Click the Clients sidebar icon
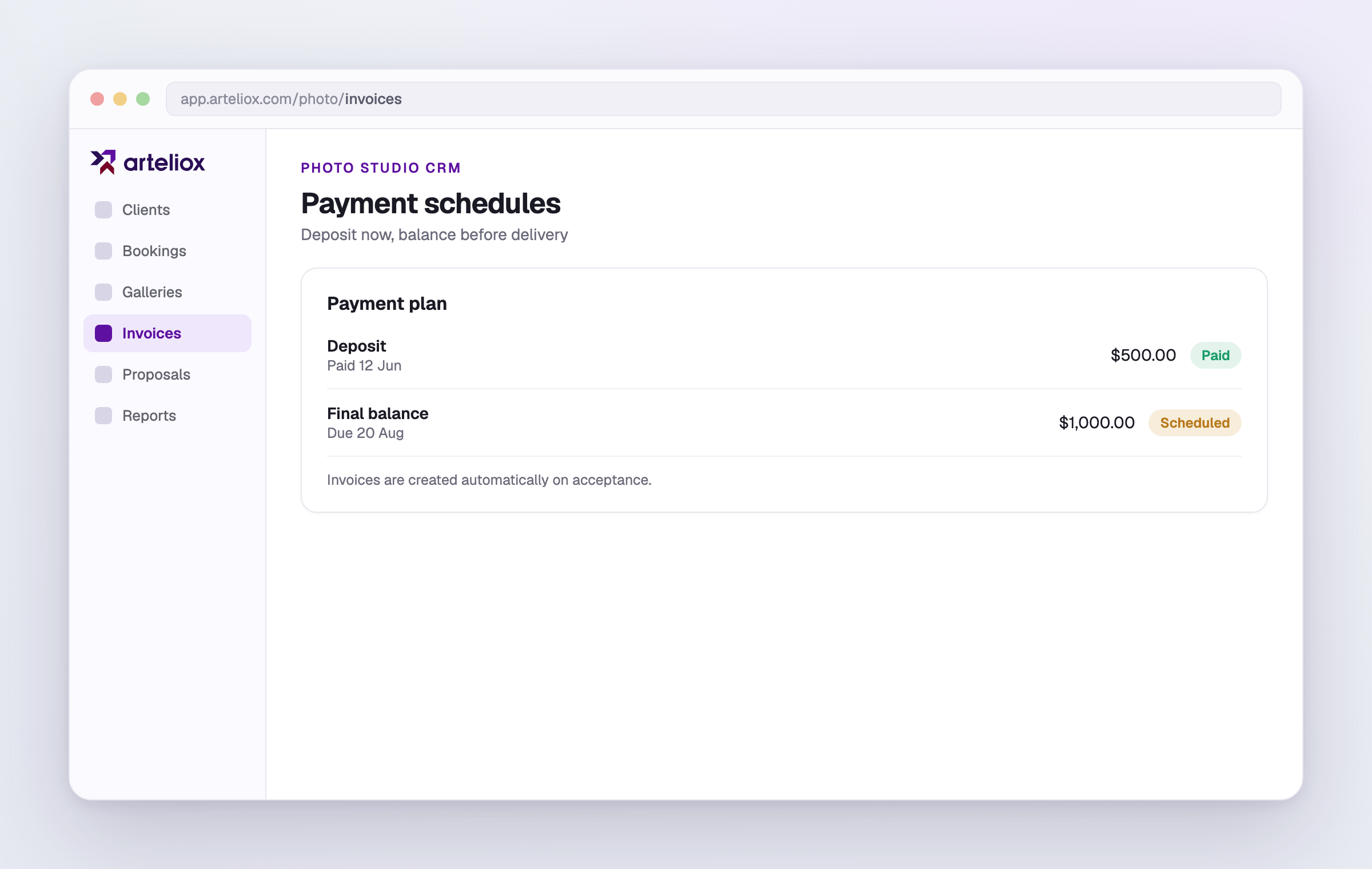This screenshot has width=1372, height=869. (103, 210)
